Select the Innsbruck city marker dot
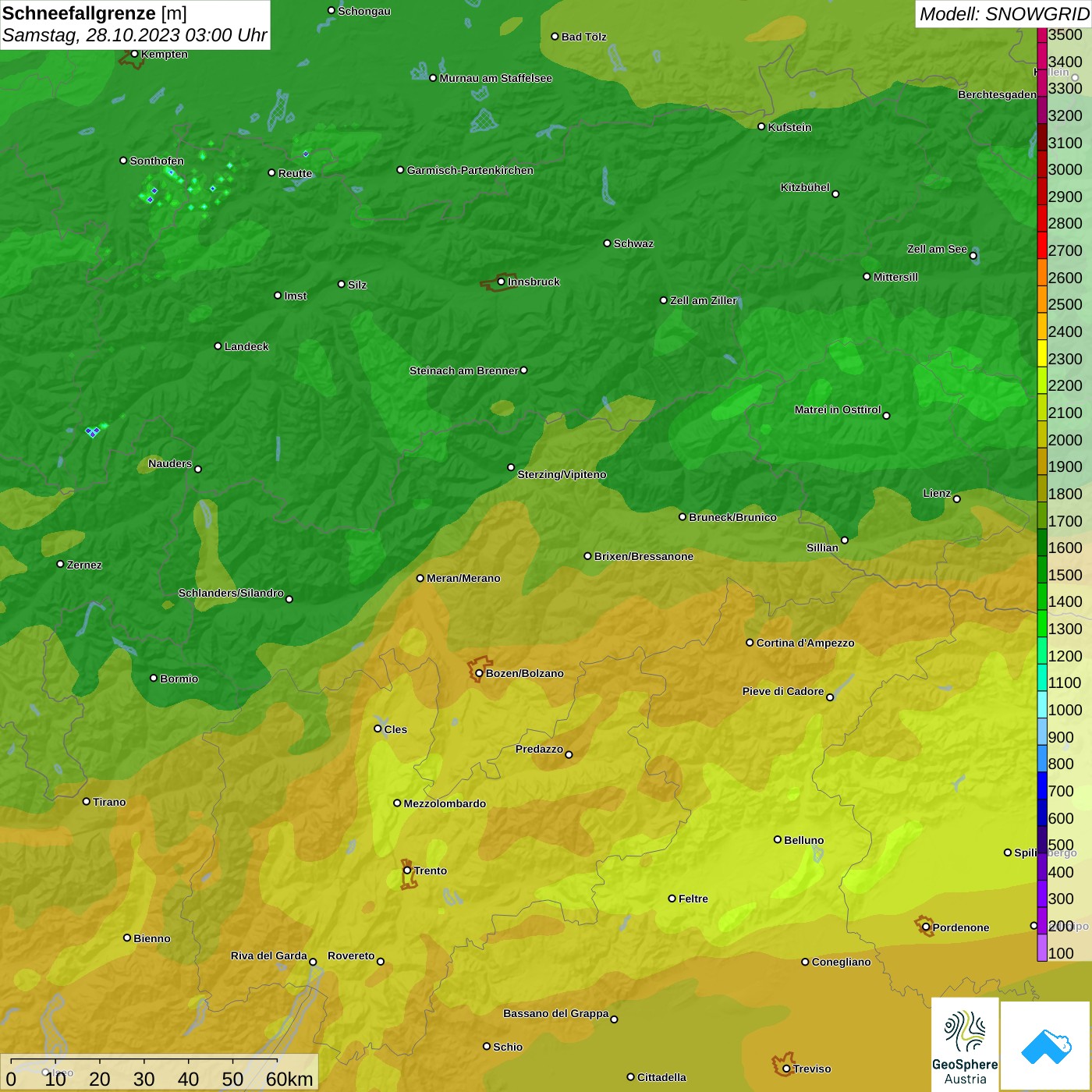This screenshot has height=1092, width=1092. [502, 282]
